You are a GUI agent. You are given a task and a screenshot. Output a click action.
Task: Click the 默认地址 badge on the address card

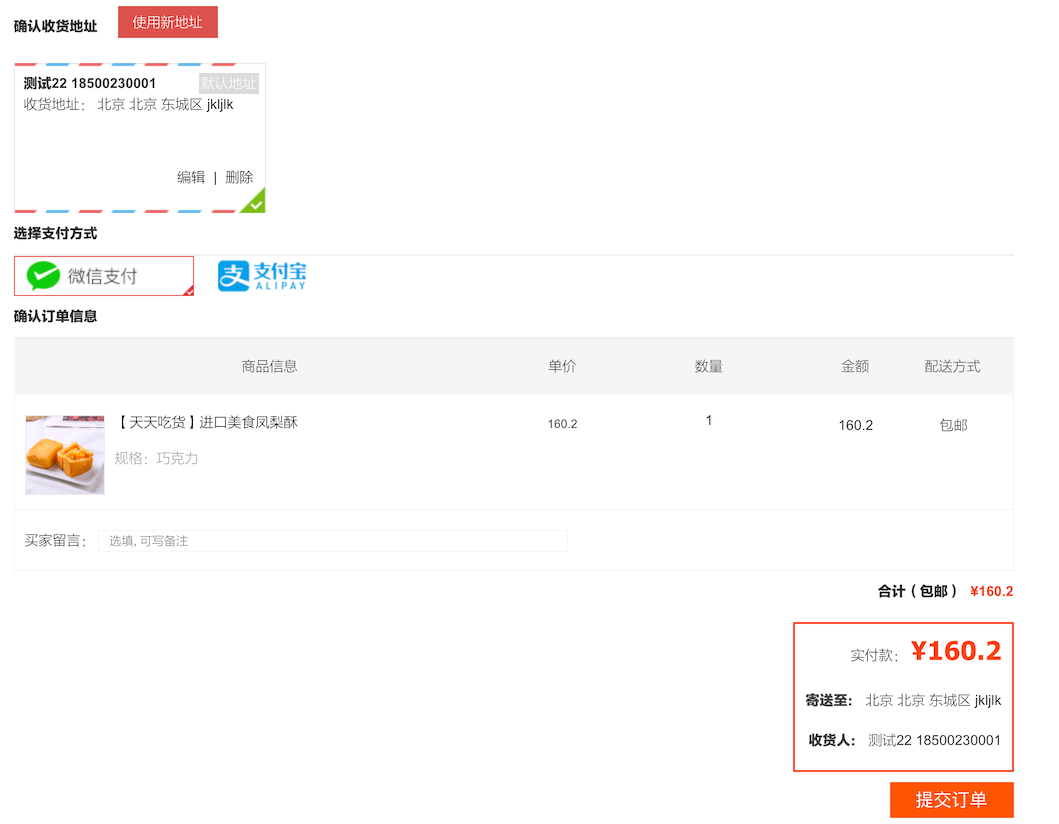coord(229,83)
